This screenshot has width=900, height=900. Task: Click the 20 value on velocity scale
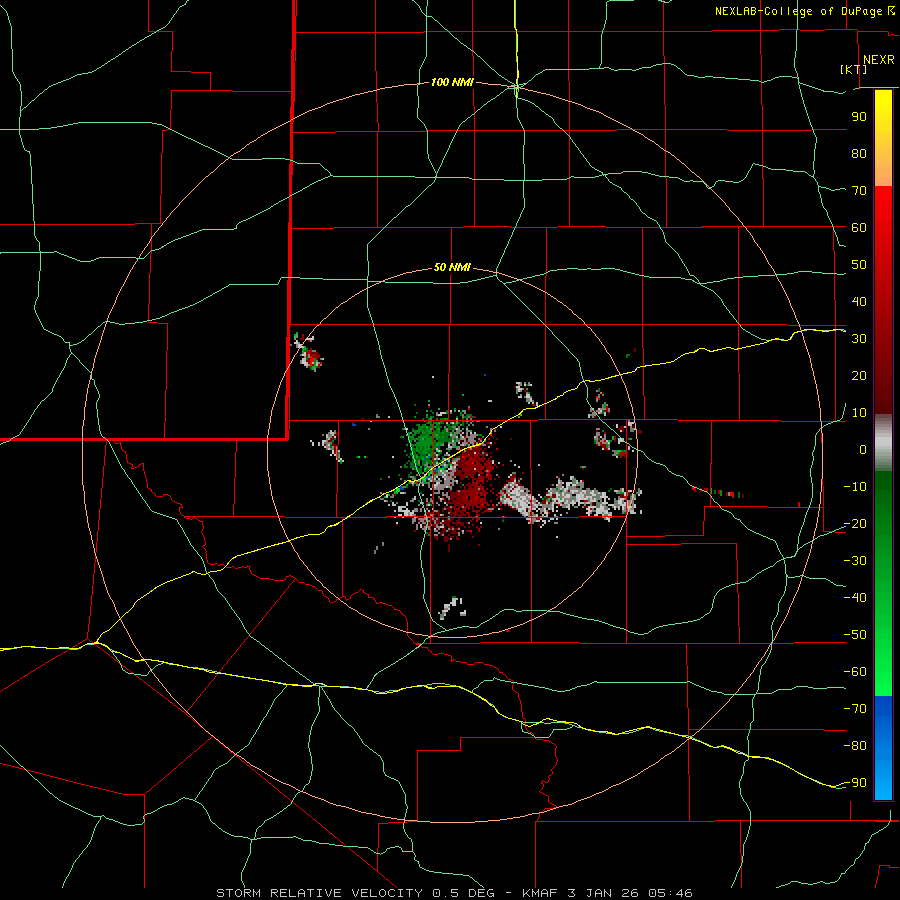[859, 375]
